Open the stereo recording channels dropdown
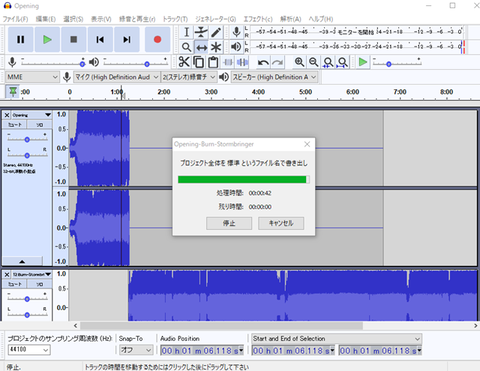The width and height of the screenshot is (480, 371). 189,77
